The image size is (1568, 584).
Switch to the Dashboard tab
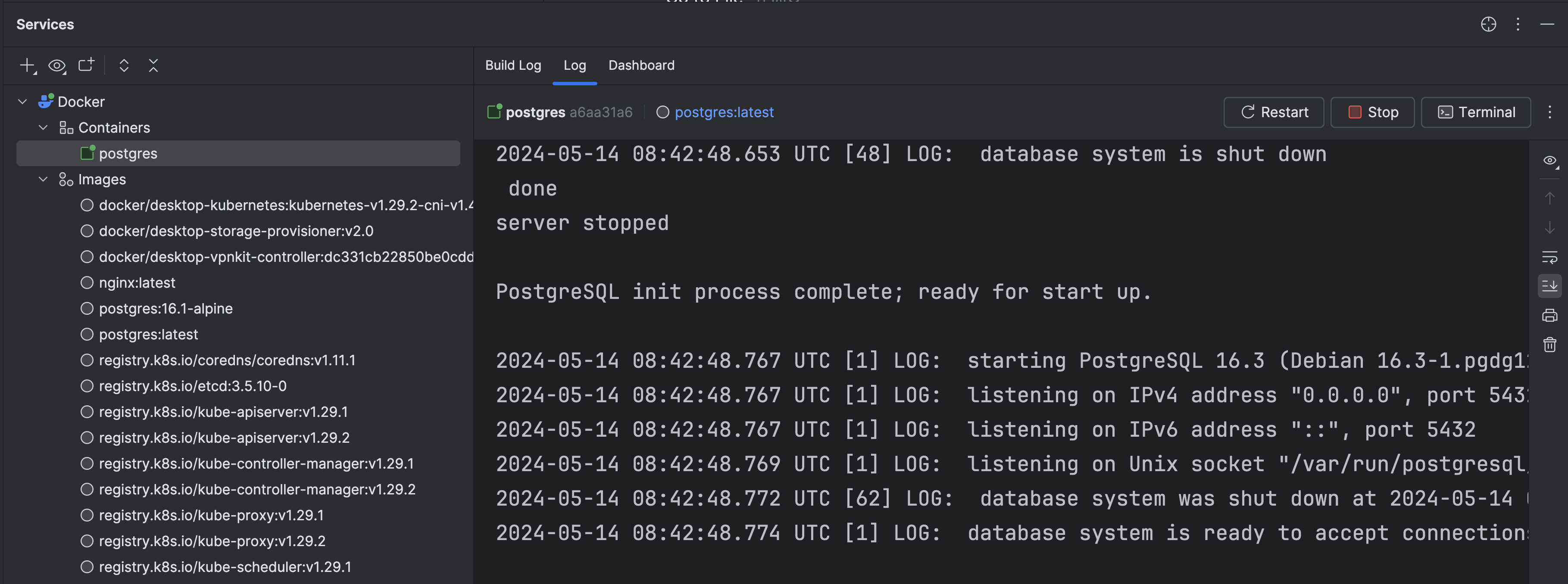tap(641, 65)
